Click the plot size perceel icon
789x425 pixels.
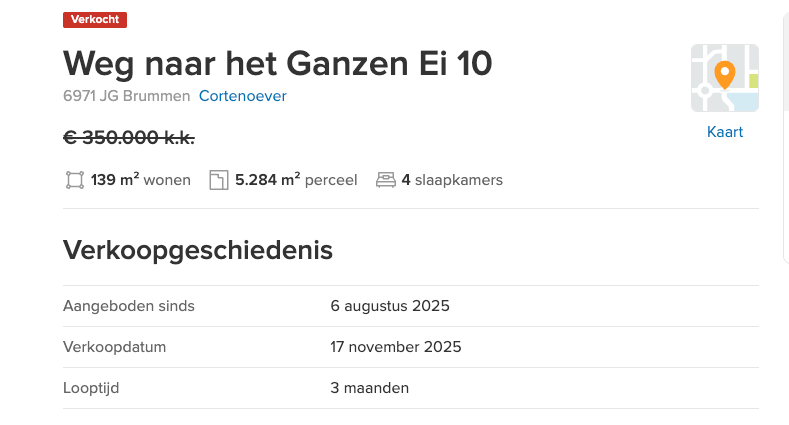(219, 181)
